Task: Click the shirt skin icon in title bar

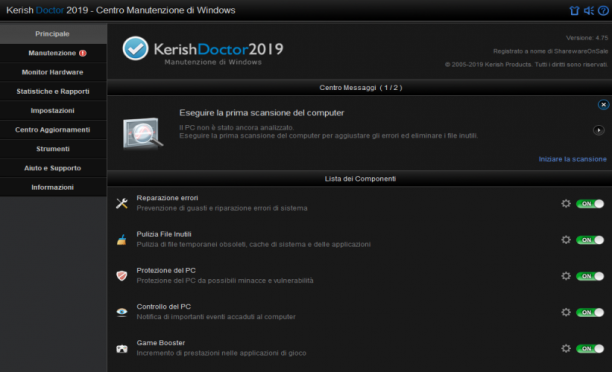Action: [574, 11]
